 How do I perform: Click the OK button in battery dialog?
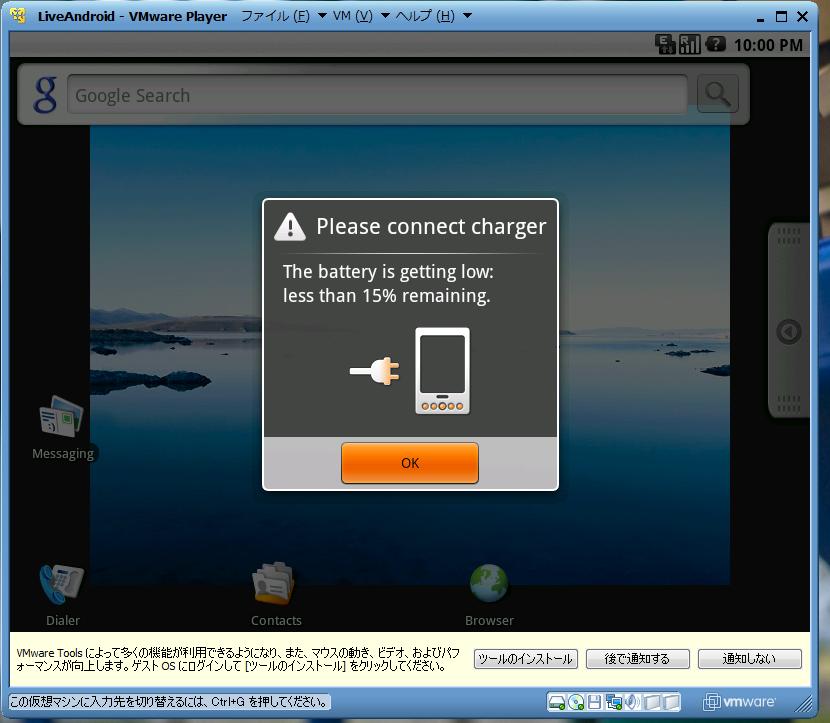click(410, 463)
